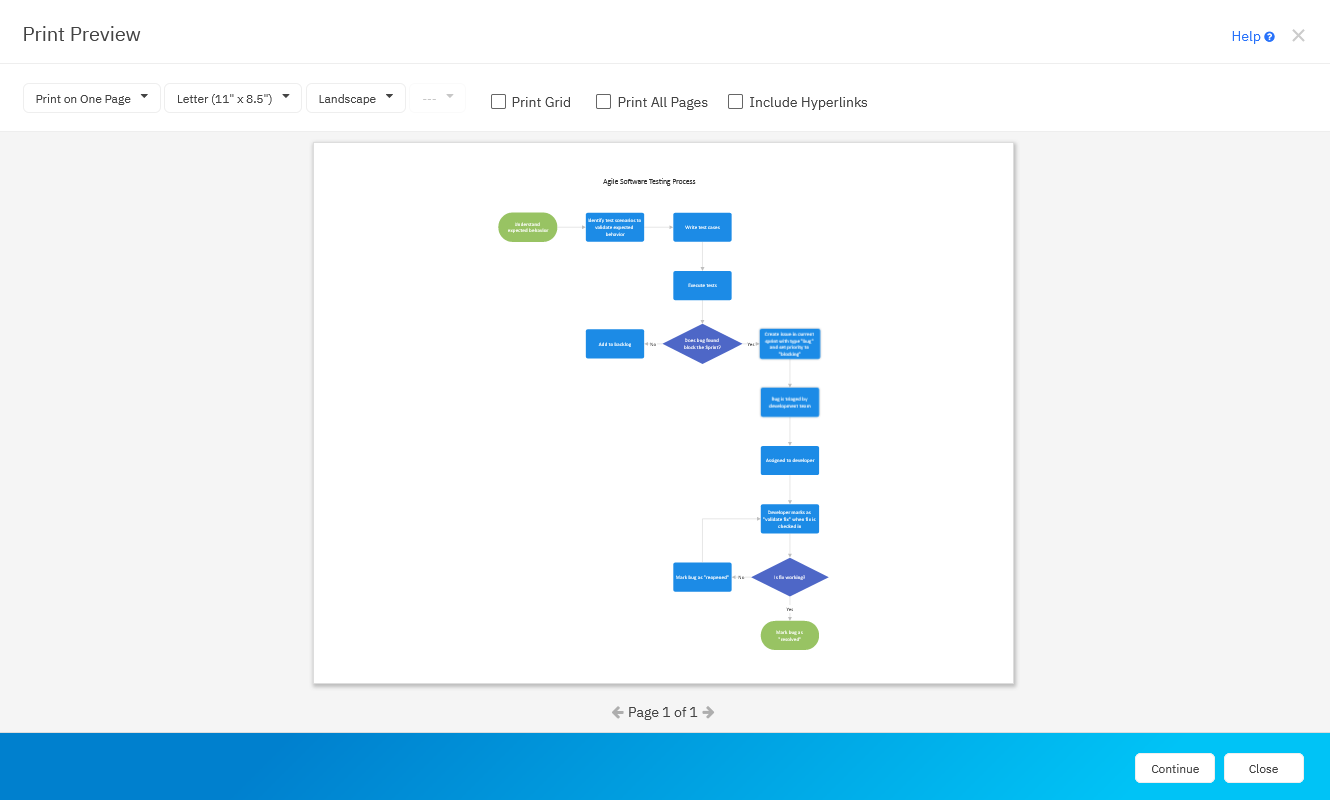The image size is (1330, 800).
Task: Toggle the Print All Pages checkbox
Action: pos(603,101)
